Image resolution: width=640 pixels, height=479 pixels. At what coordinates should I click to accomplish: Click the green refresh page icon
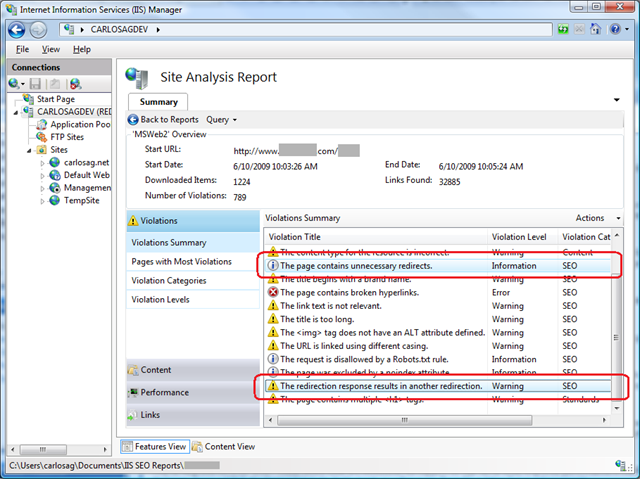[563, 29]
